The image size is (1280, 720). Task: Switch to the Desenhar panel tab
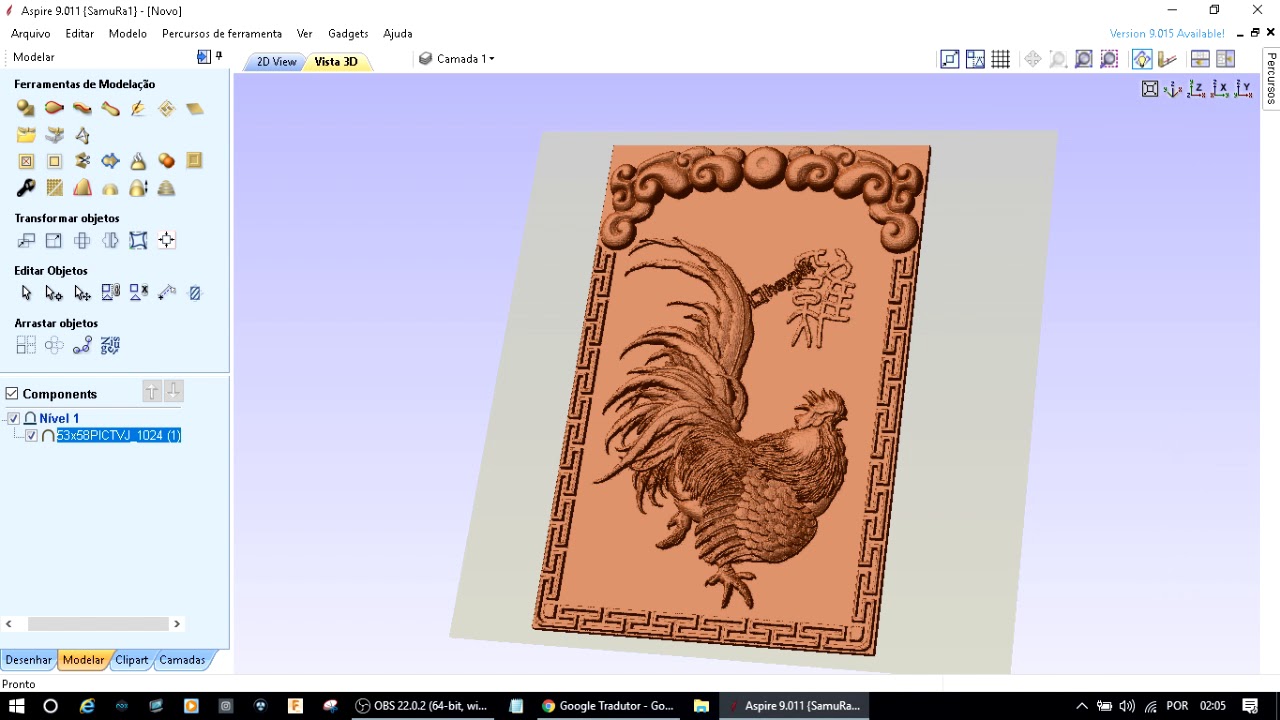tap(28, 660)
